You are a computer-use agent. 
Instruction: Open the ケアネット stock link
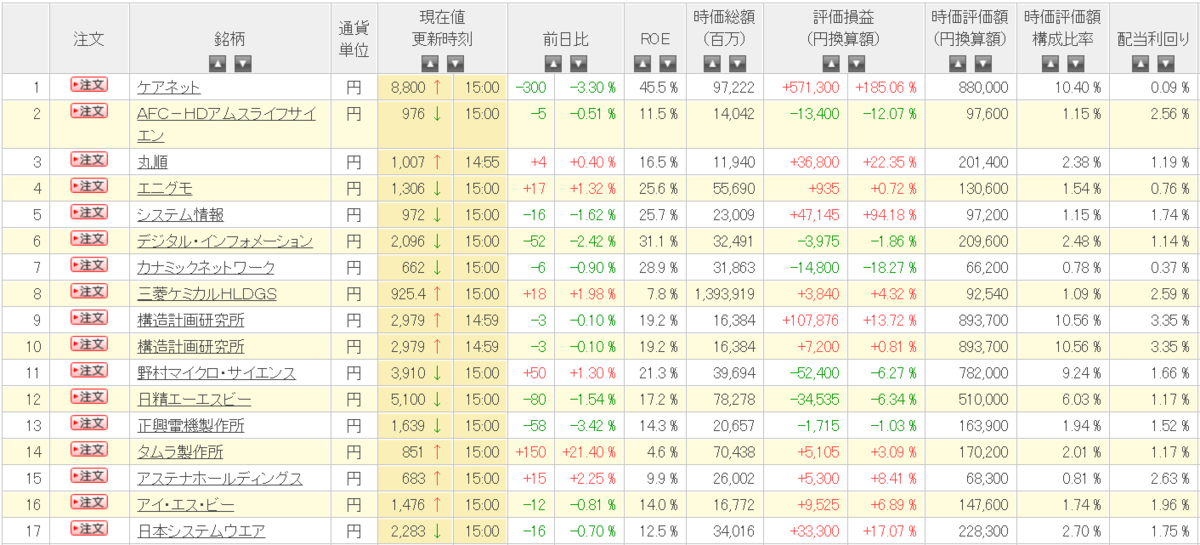pos(168,88)
